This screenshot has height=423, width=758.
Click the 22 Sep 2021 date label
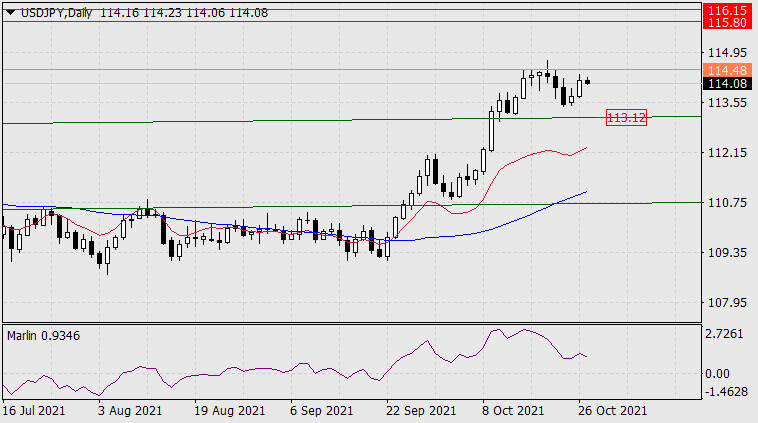(x=421, y=411)
